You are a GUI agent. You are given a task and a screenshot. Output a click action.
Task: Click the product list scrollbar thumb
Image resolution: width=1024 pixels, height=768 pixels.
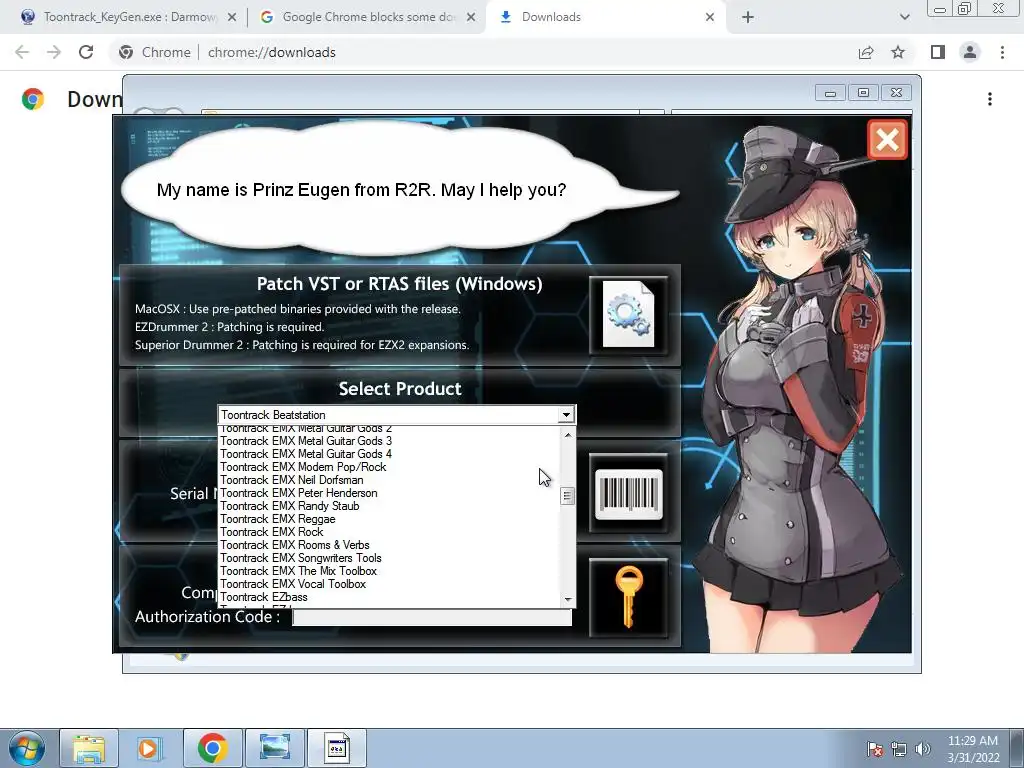pyautogui.click(x=568, y=496)
